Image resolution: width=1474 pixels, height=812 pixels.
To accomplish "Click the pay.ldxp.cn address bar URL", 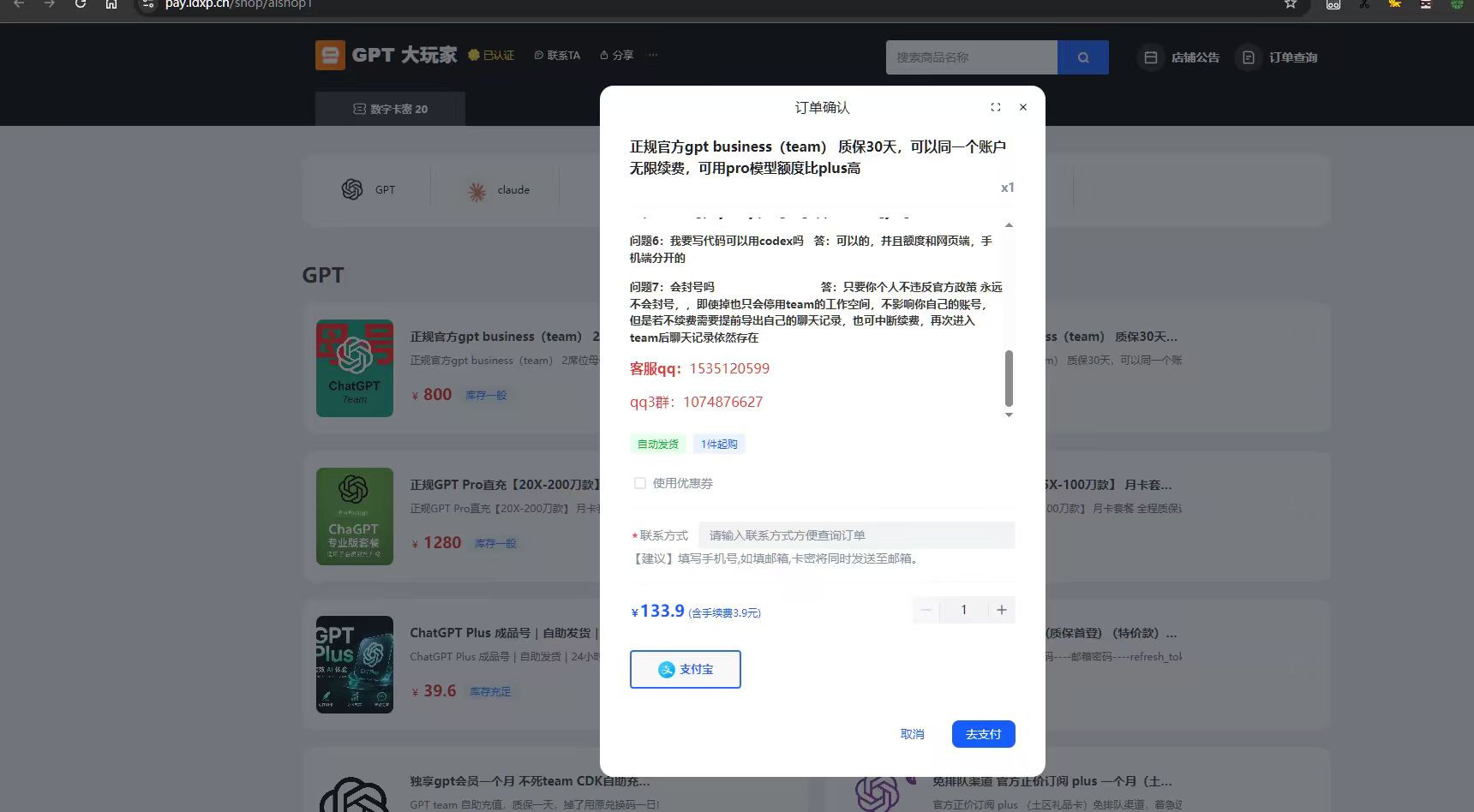I will coord(239,4).
